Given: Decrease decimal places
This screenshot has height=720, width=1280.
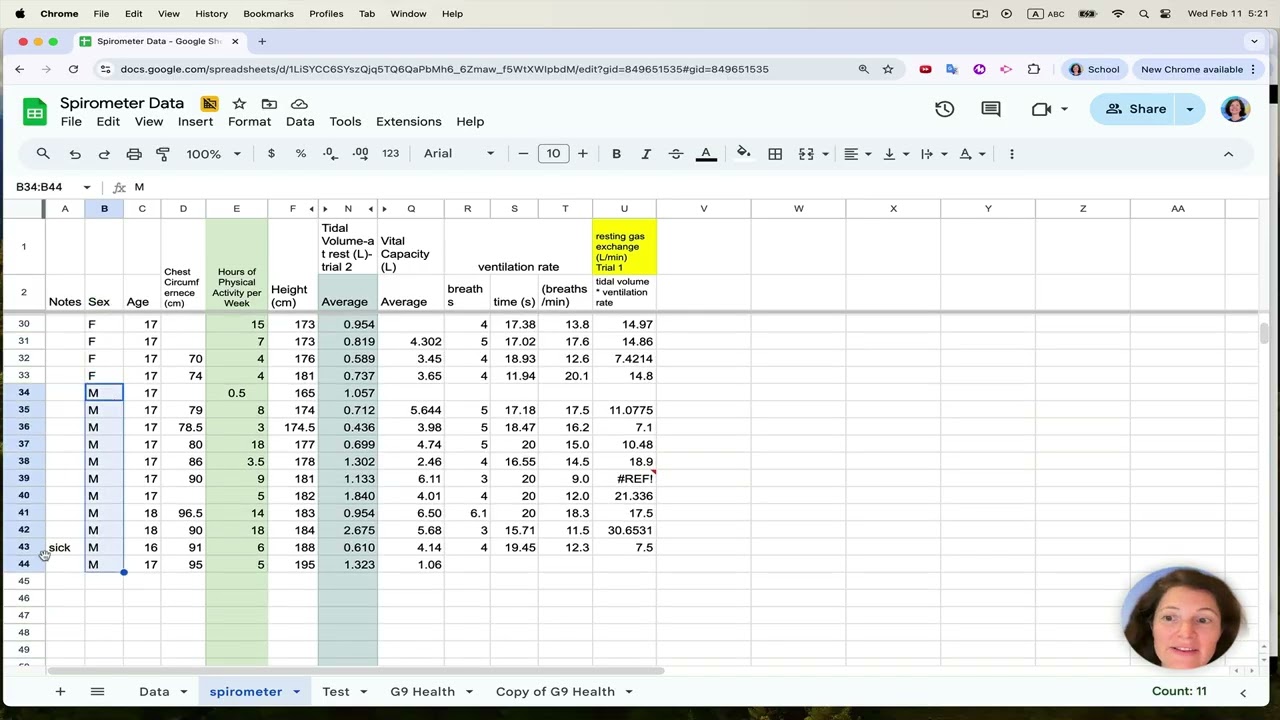Looking at the screenshot, I should tap(330, 154).
